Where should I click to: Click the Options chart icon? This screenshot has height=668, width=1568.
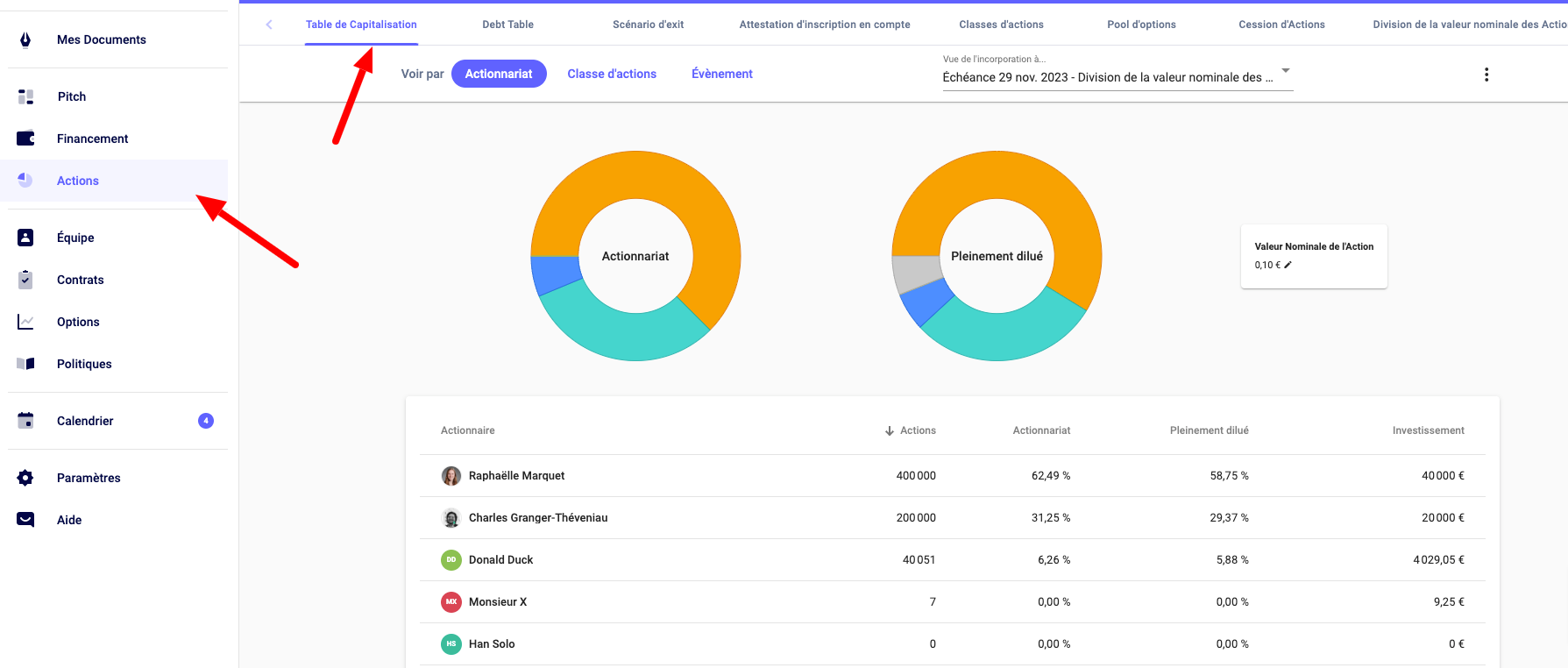click(25, 322)
